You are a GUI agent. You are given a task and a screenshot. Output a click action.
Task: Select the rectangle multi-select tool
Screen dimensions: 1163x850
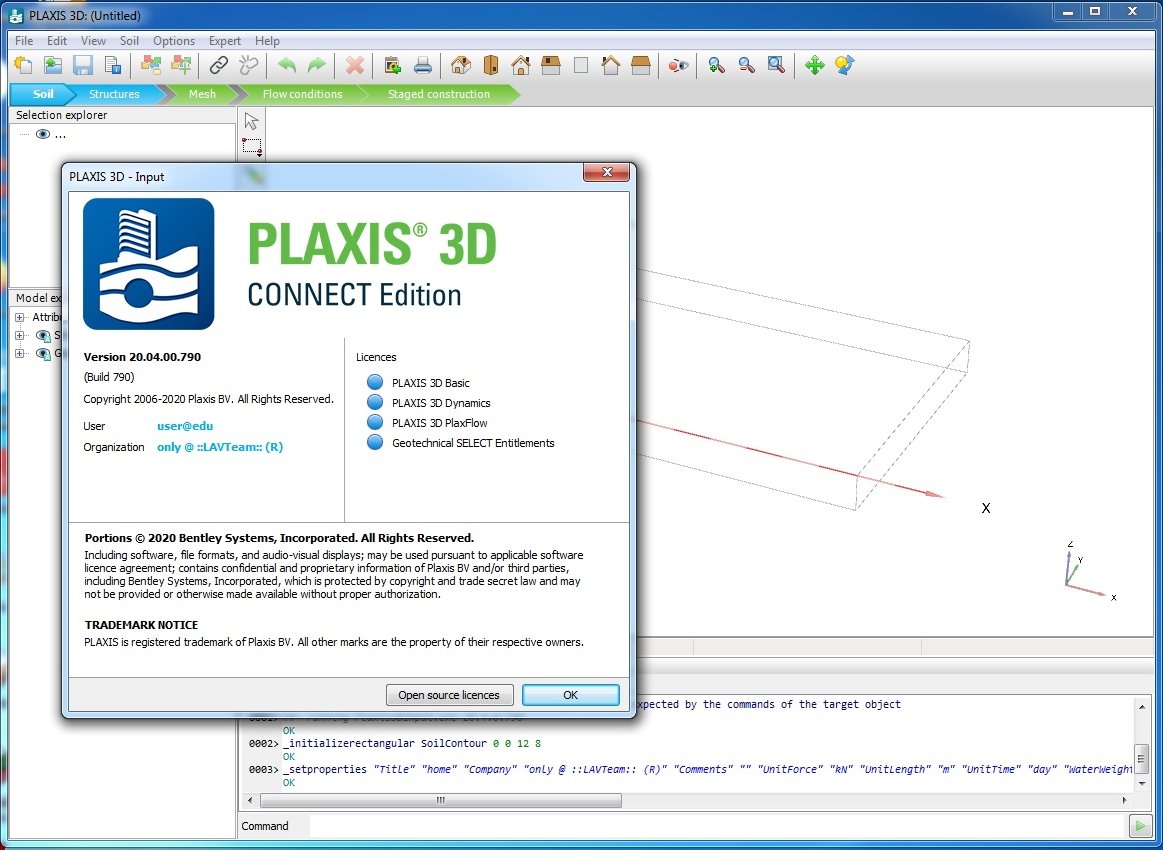[x=252, y=146]
